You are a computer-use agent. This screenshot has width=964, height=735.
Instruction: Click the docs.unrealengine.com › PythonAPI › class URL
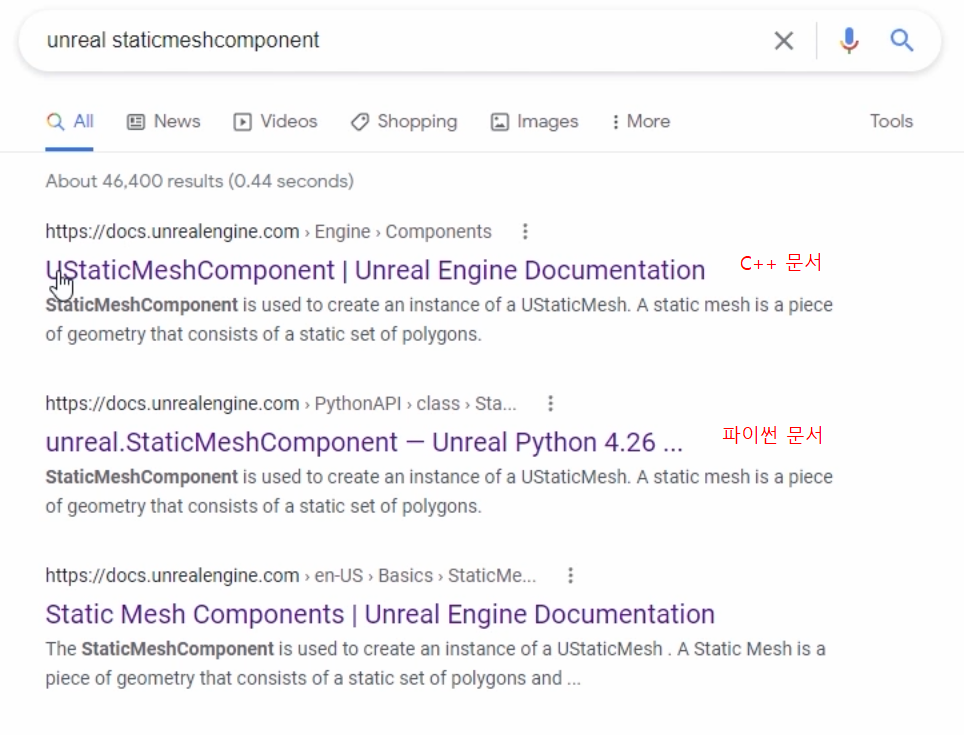click(x=281, y=404)
